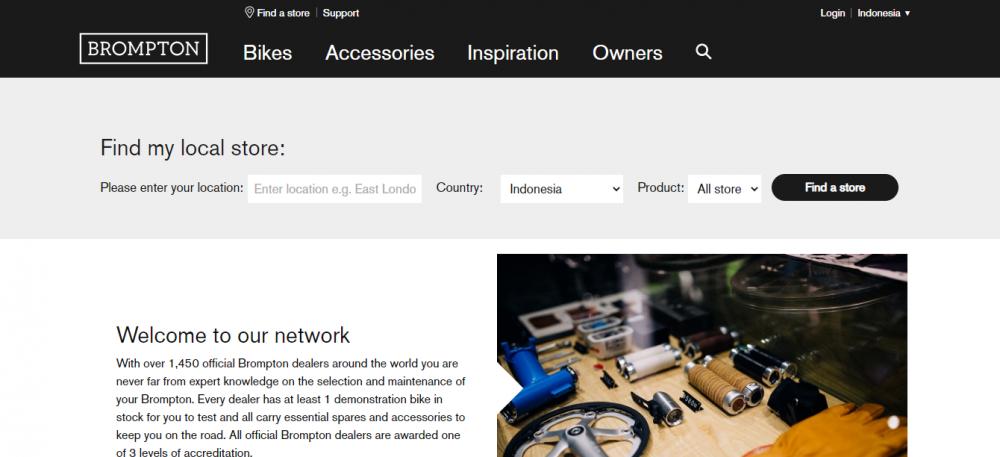The height and width of the screenshot is (457, 1000).
Task: Click the Welcome to our network heading
Action: [x=233, y=335]
